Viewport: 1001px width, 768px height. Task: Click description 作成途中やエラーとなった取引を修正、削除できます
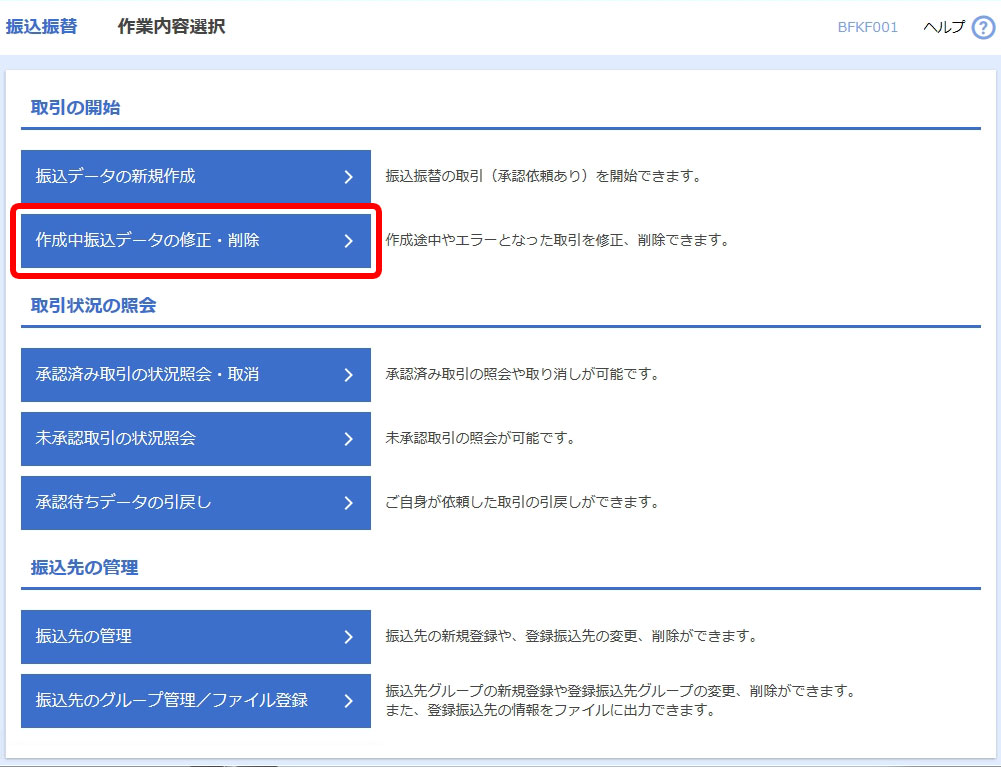tap(557, 240)
